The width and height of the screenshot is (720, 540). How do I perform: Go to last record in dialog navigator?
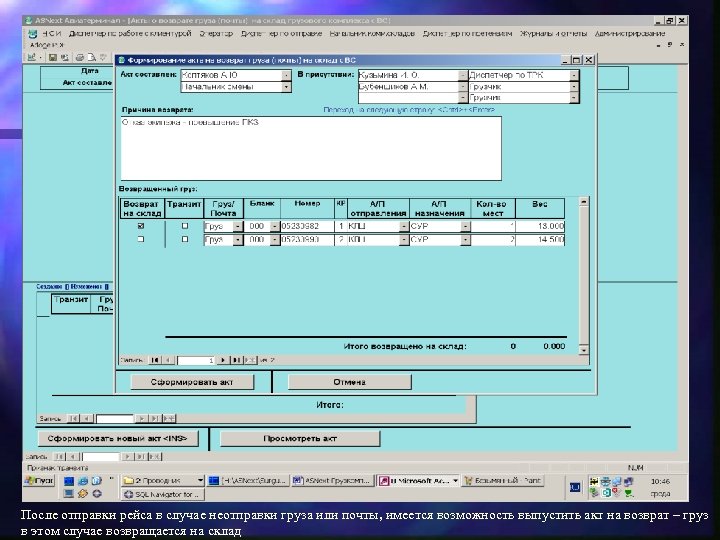tap(236, 360)
